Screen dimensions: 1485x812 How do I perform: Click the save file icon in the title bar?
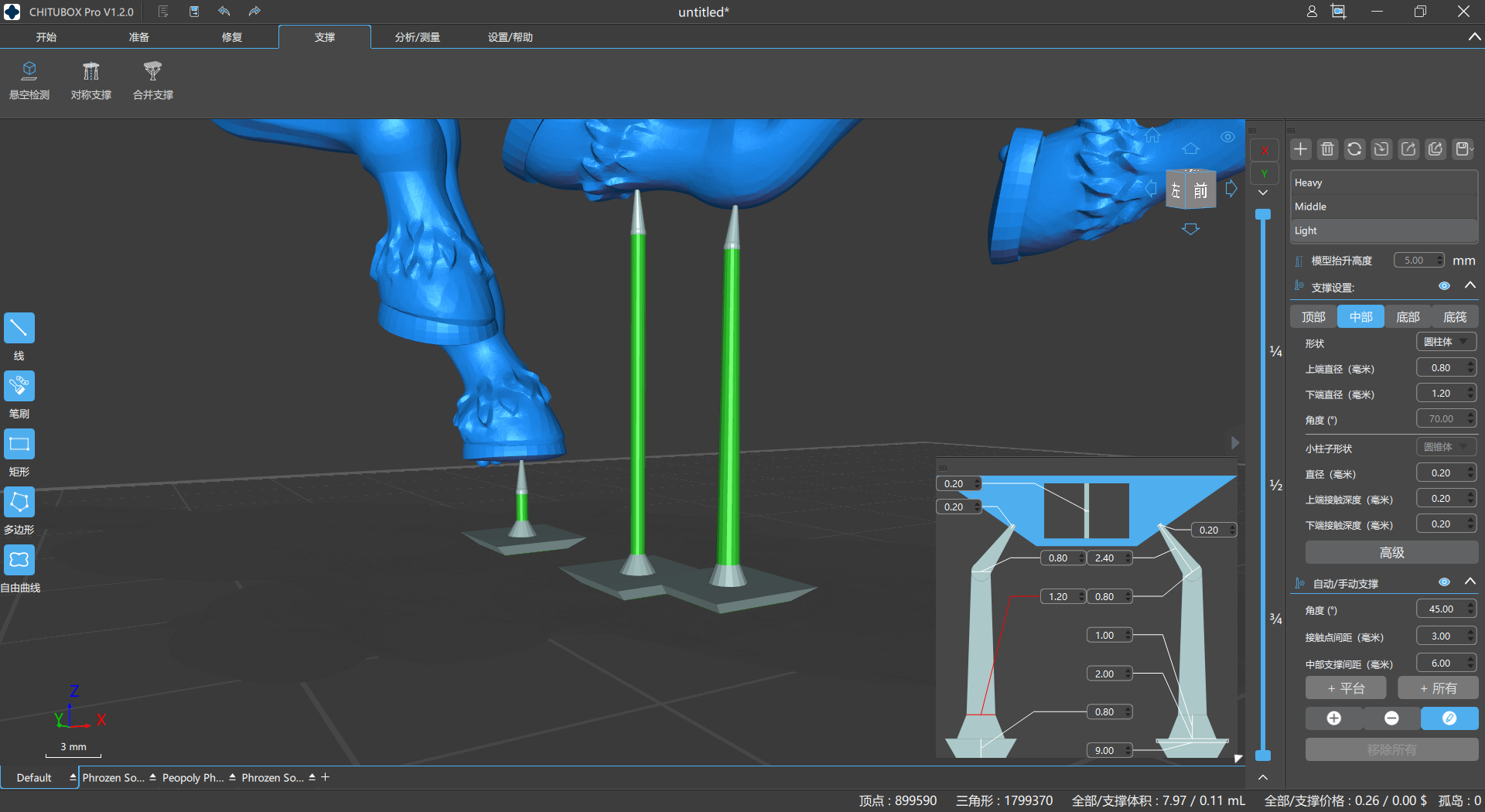click(x=194, y=12)
